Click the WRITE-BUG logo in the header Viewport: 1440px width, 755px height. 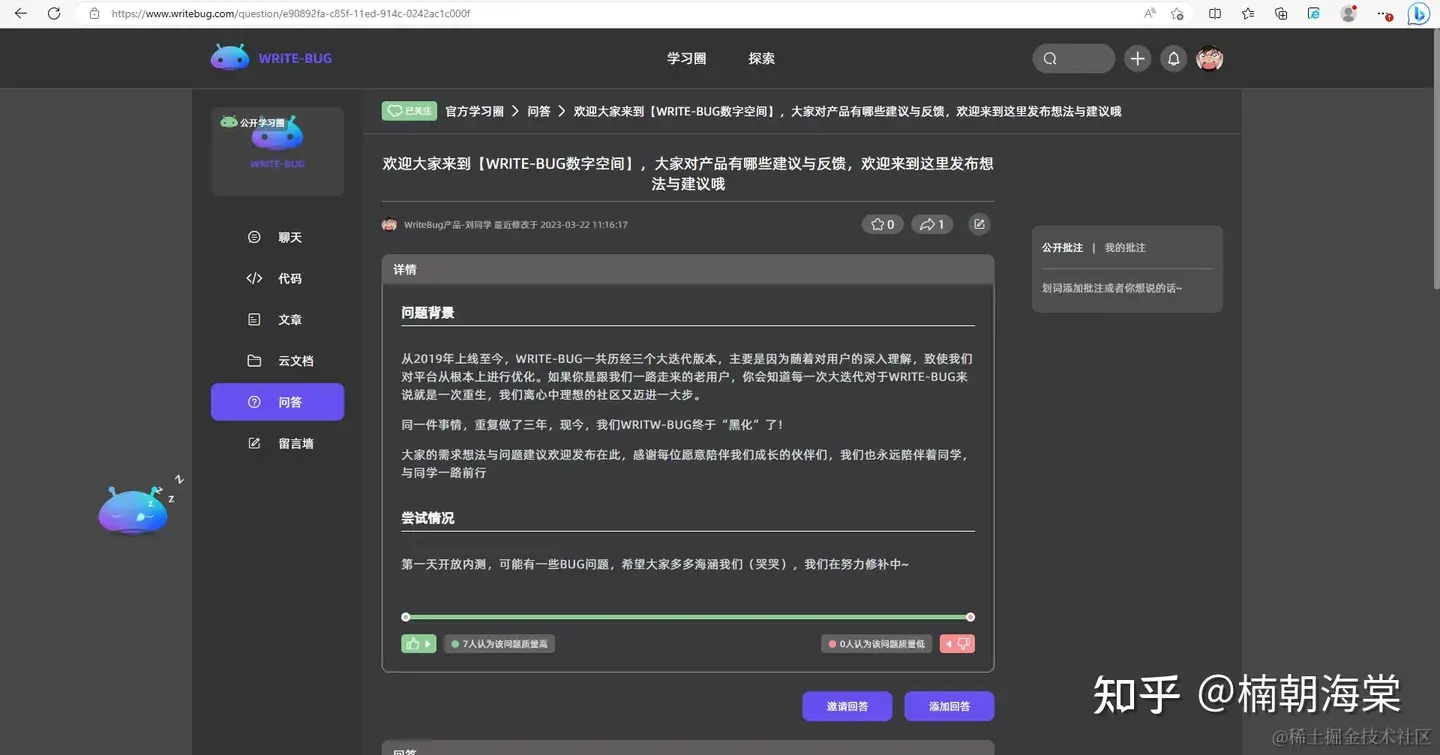pyautogui.click(x=271, y=58)
